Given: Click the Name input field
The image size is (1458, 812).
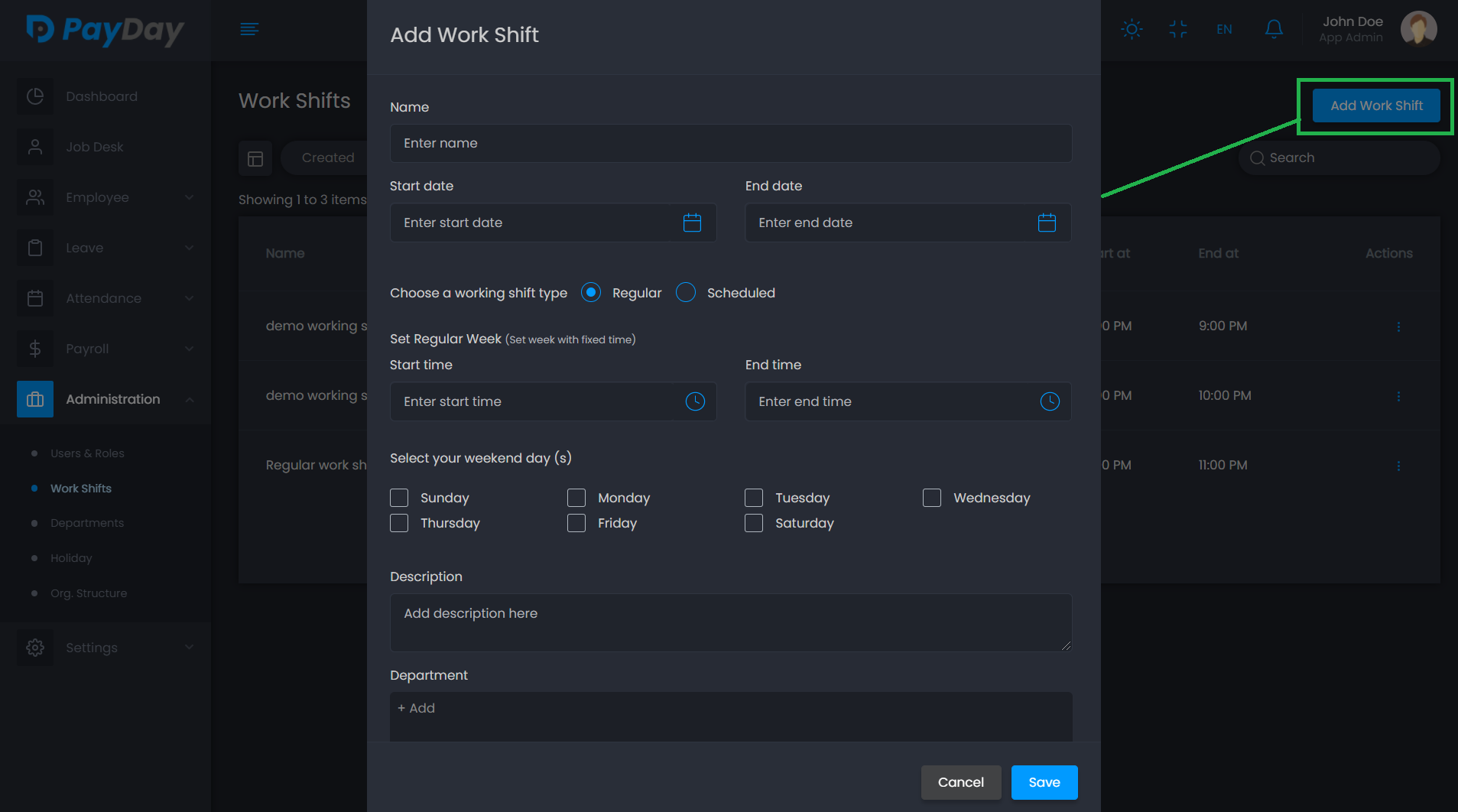Looking at the screenshot, I should tap(730, 143).
